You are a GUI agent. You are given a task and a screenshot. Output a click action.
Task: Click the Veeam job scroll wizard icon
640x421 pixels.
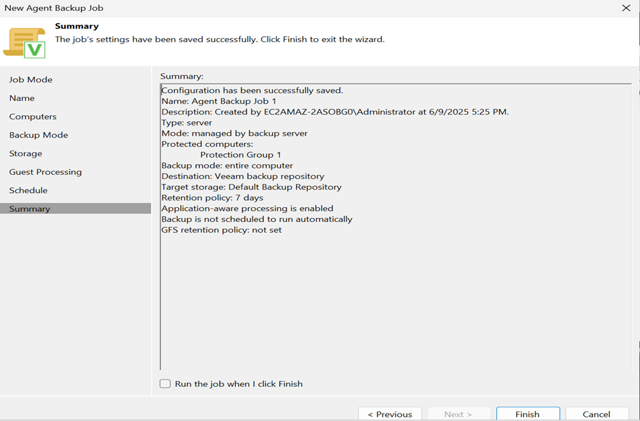[24, 43]
